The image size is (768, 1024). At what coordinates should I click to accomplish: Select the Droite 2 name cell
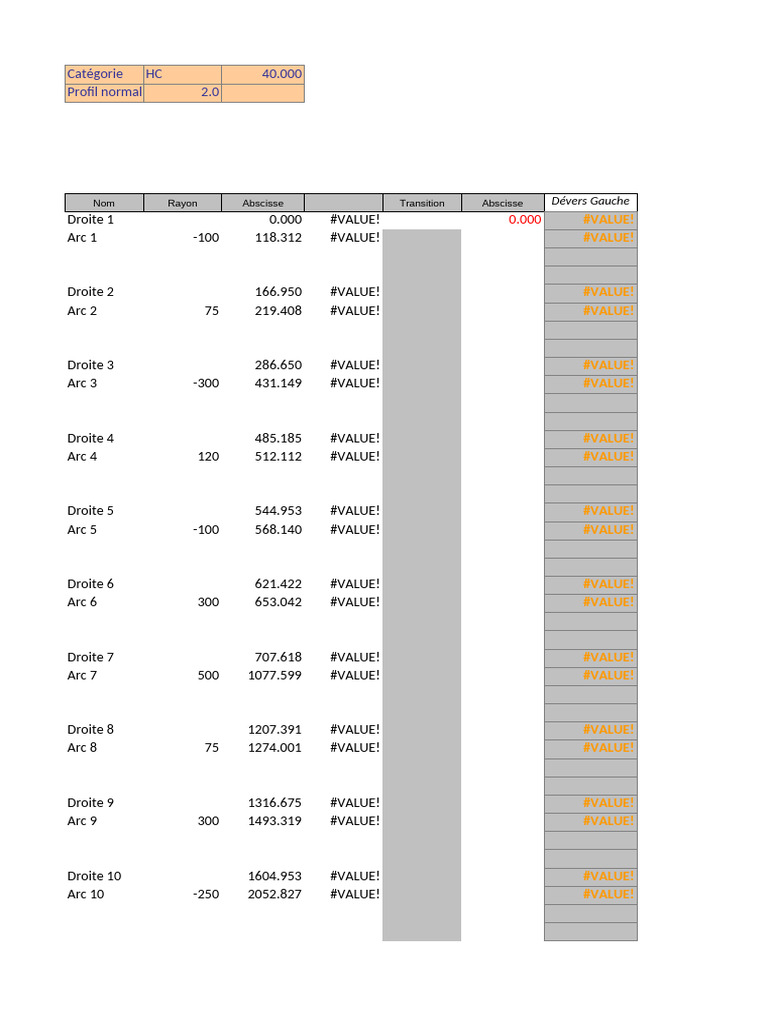click(x=90, y=292)
